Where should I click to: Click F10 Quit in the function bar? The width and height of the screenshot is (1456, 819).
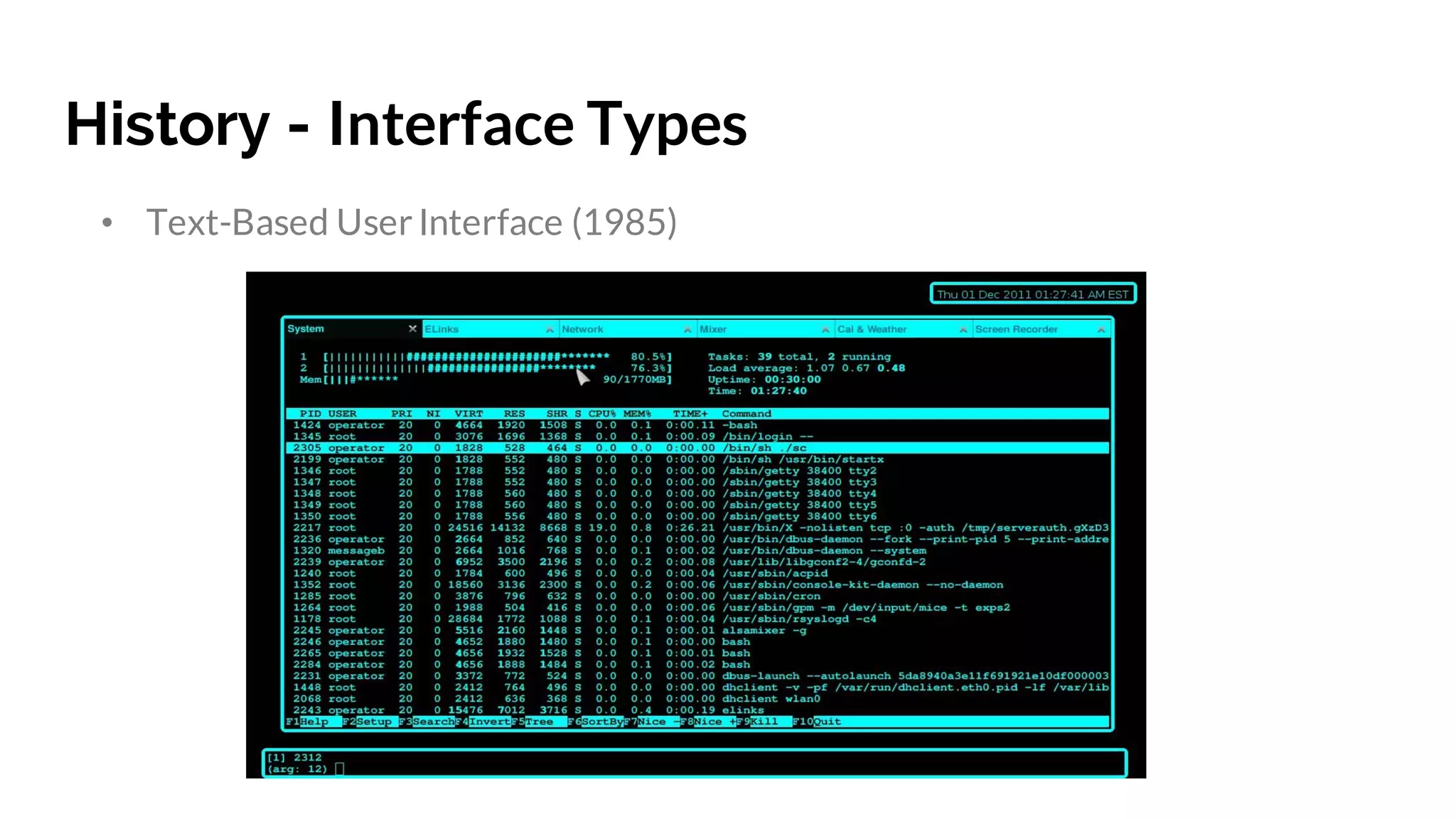pyautogui.click(x=817, y=722)
